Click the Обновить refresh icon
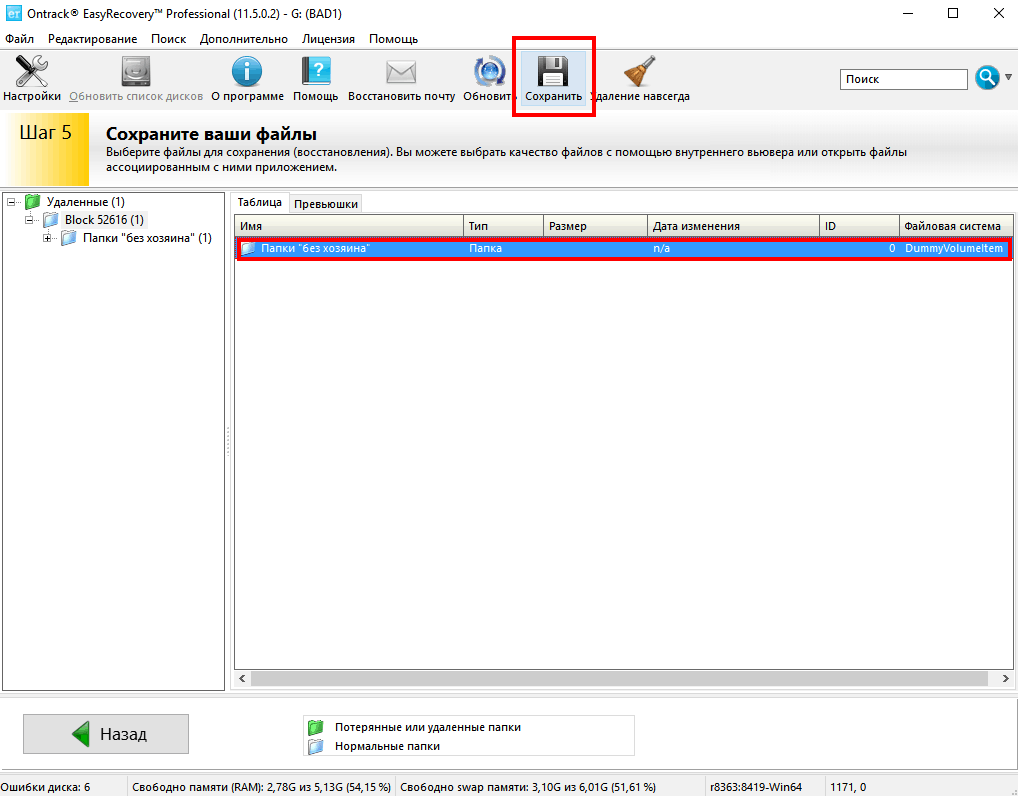This screenshot has width=1018, height=796. tap(489, 72)
